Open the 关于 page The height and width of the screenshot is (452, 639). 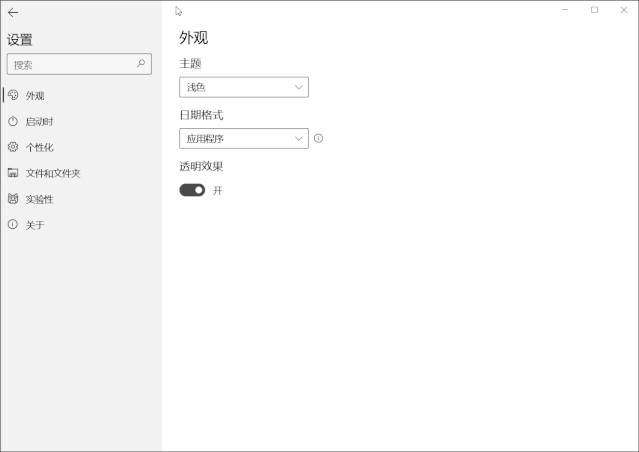click(81, 225)
